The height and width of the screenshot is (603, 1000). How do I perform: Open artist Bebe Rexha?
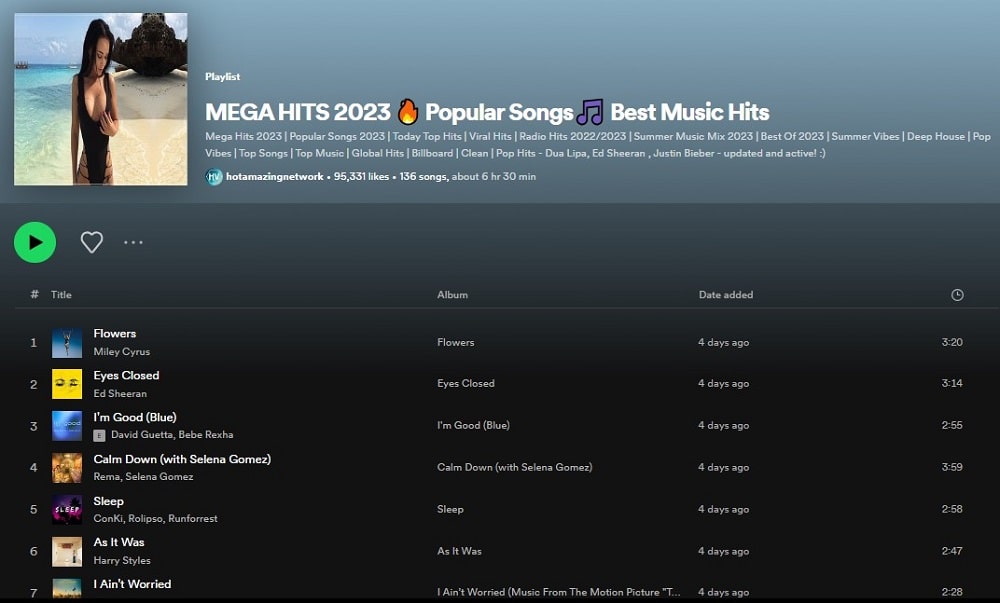pyautogui.click(x=206, y=435)
